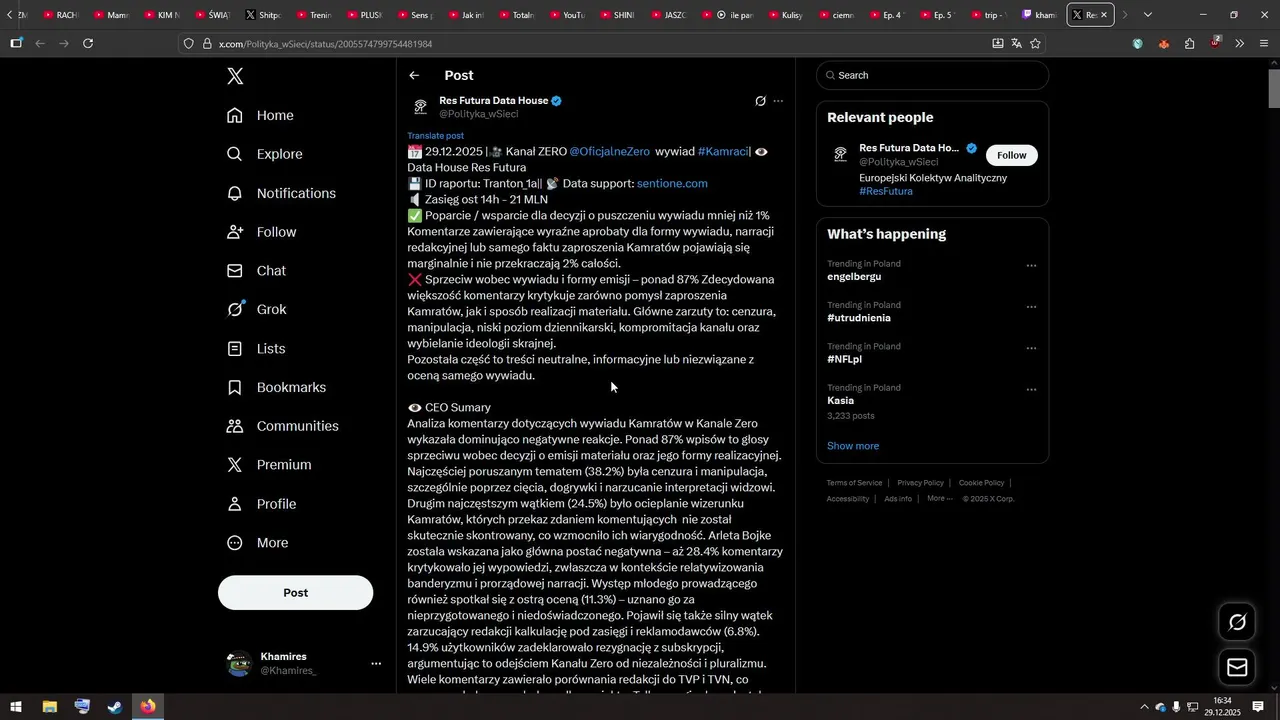Click Translate post link
Viewport: 1280px width, 720px height.
tap(435, 136)
